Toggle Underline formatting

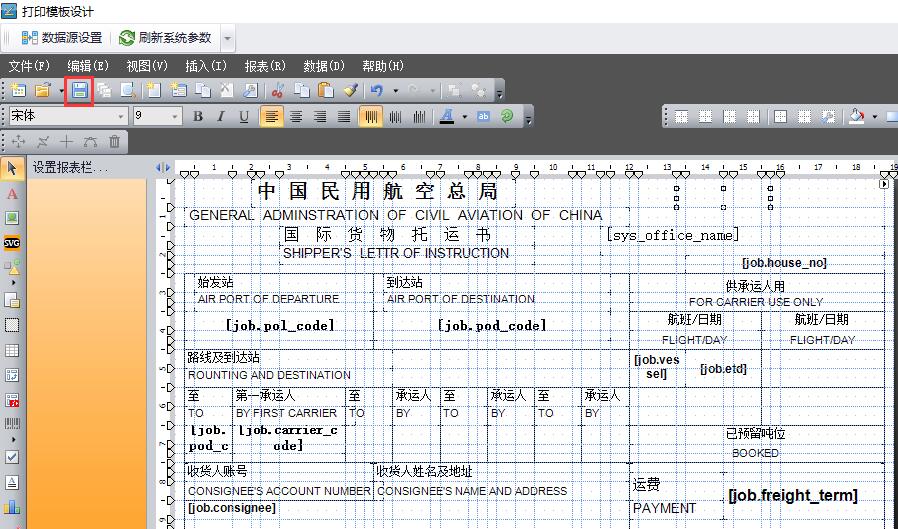[x=244, y=117]
